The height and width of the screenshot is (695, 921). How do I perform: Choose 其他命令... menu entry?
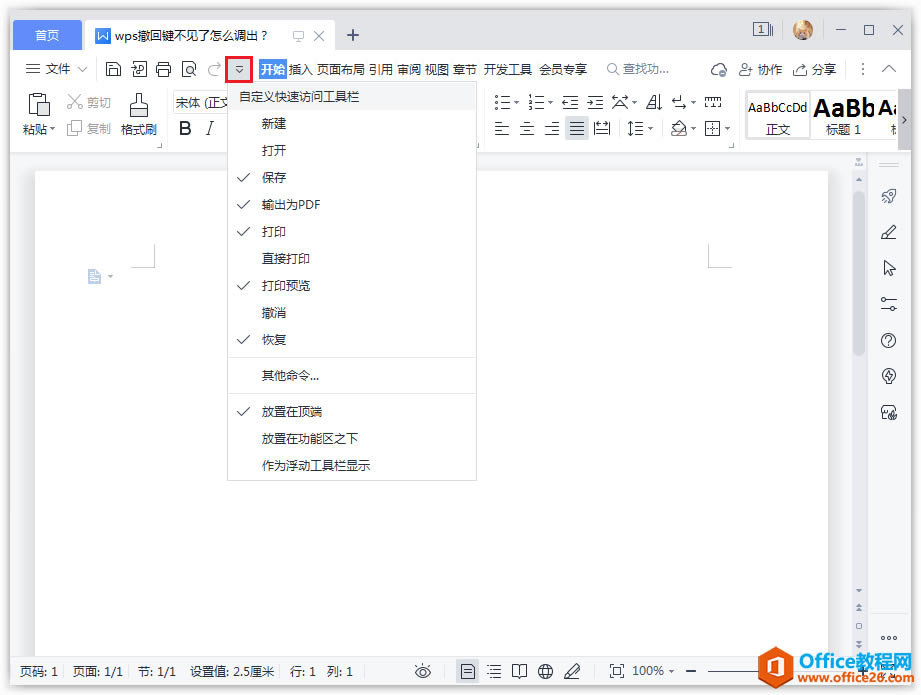pos(351,375)
